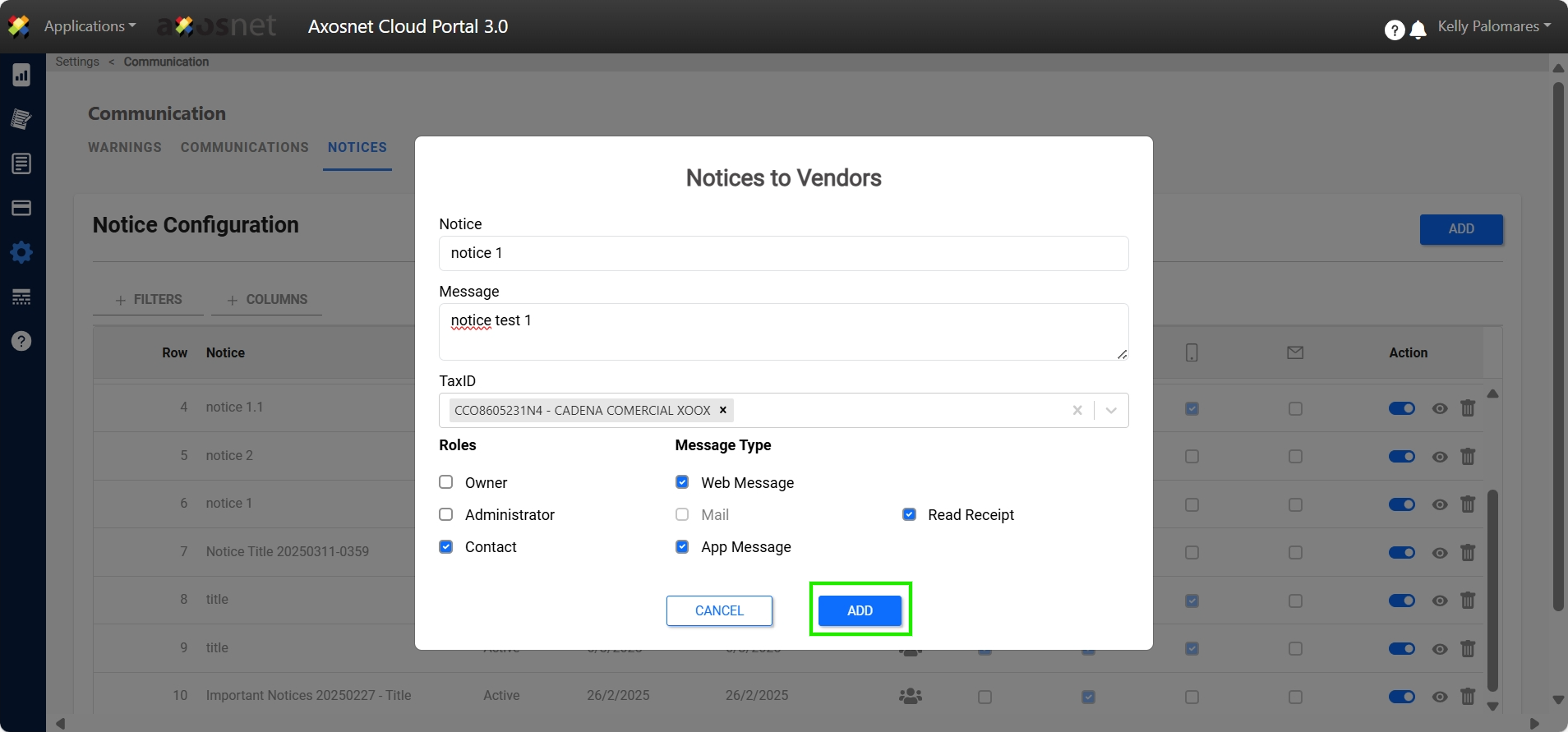Check the Owner role checkbox
The width and height of the screenshot is (1568, 732).
446,482
